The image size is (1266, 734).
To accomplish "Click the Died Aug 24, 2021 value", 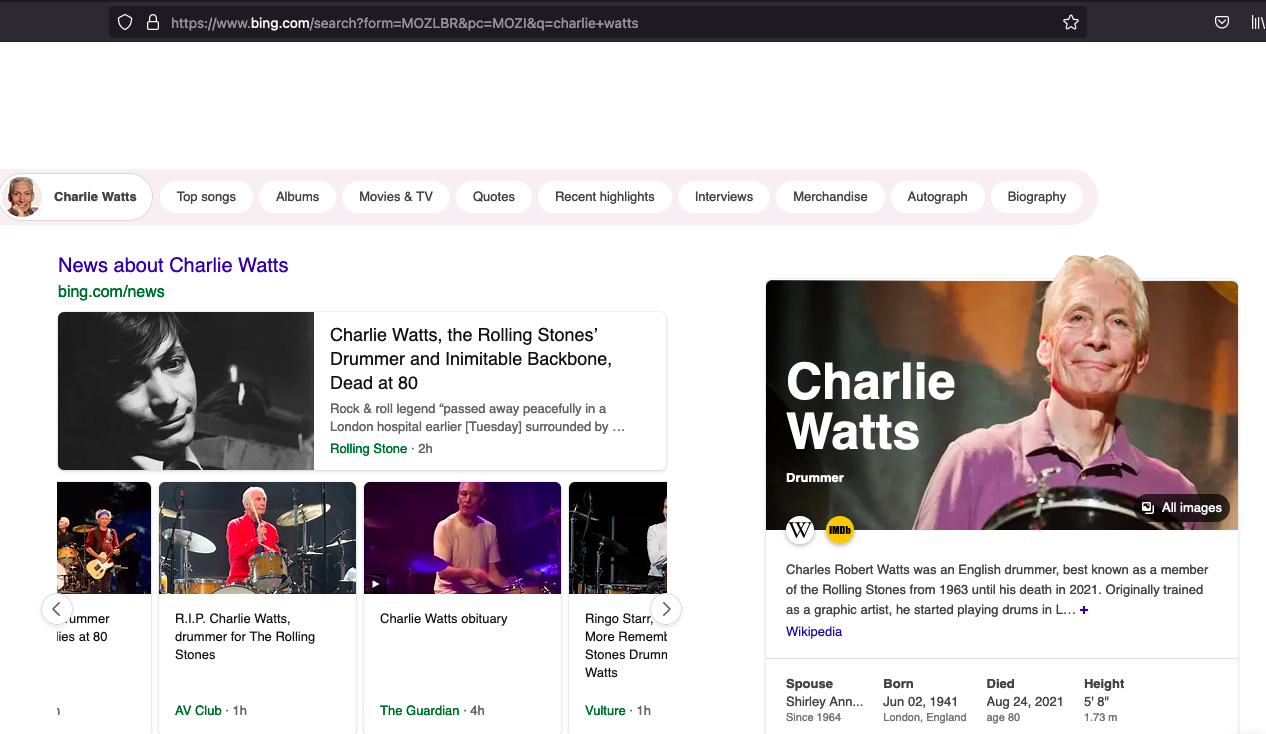I will pyautogui.click(x=1025, y=702).
